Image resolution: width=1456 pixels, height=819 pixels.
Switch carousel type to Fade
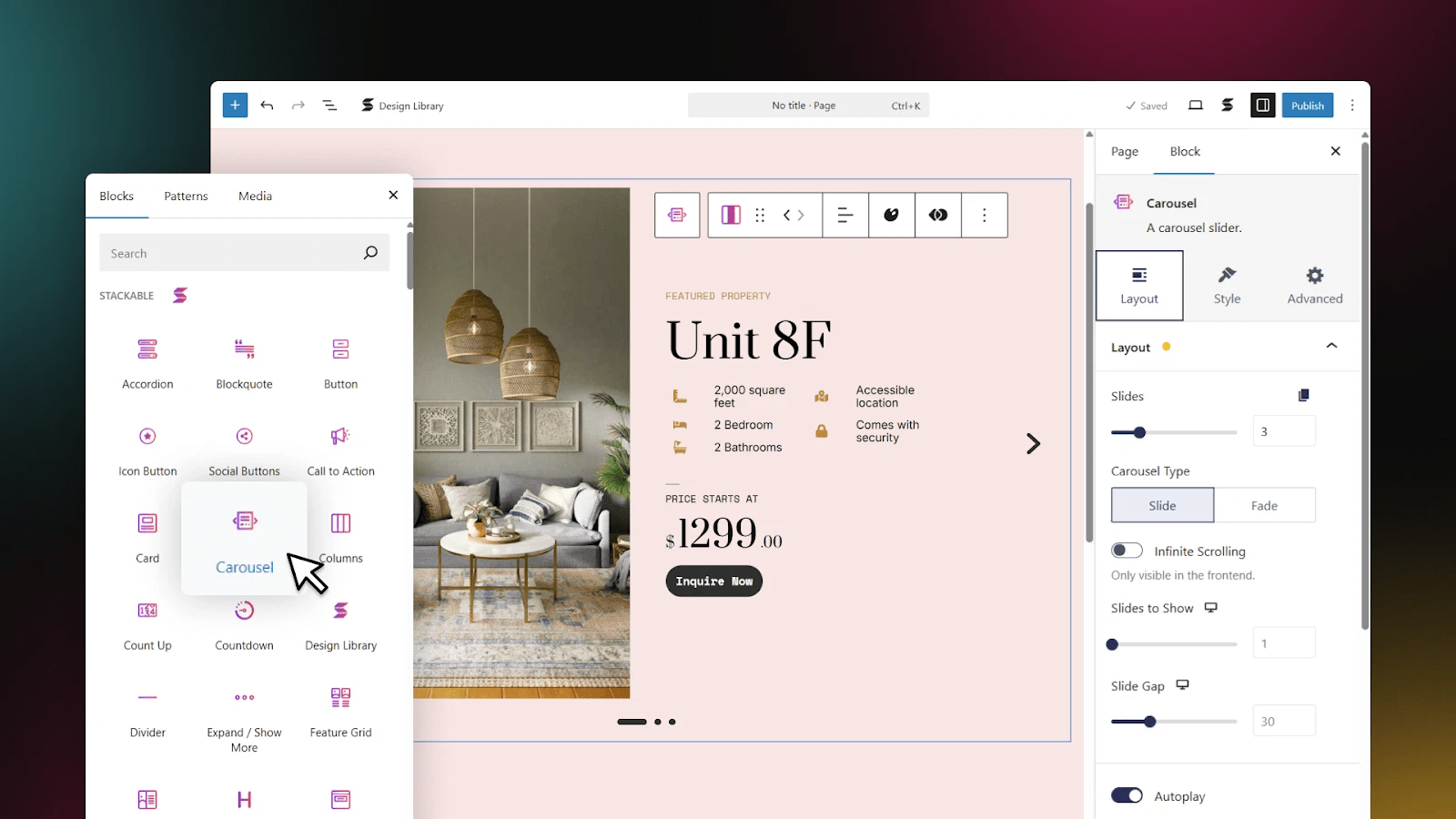[1265, 505]
